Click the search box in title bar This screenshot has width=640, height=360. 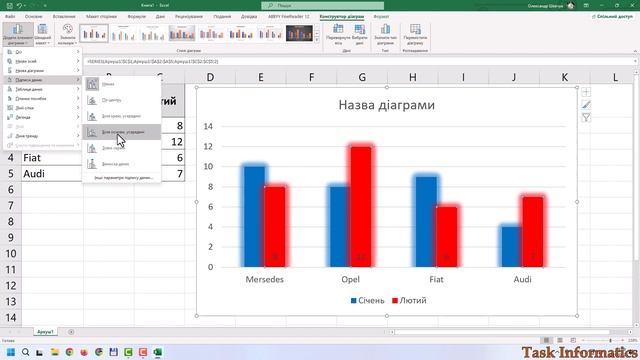pyautogui.click(x=322, y=5)
